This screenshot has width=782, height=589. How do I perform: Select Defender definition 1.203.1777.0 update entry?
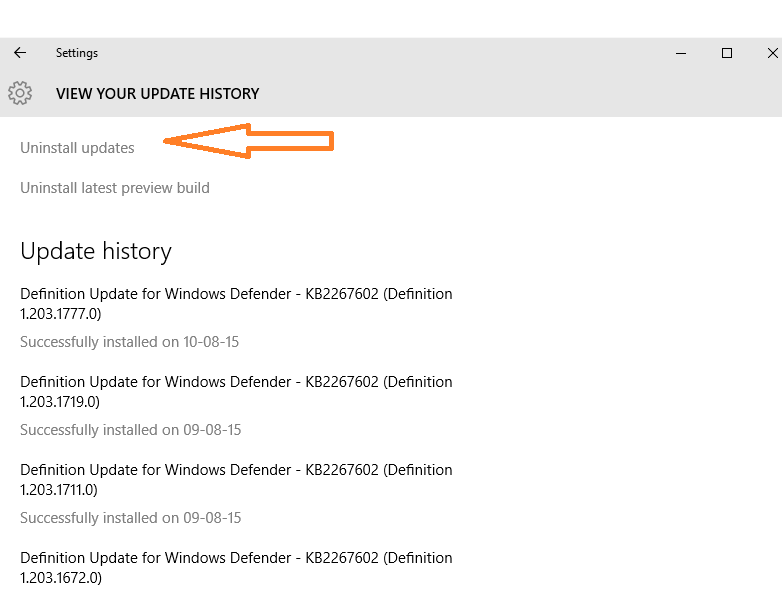(x=236, y=304)
